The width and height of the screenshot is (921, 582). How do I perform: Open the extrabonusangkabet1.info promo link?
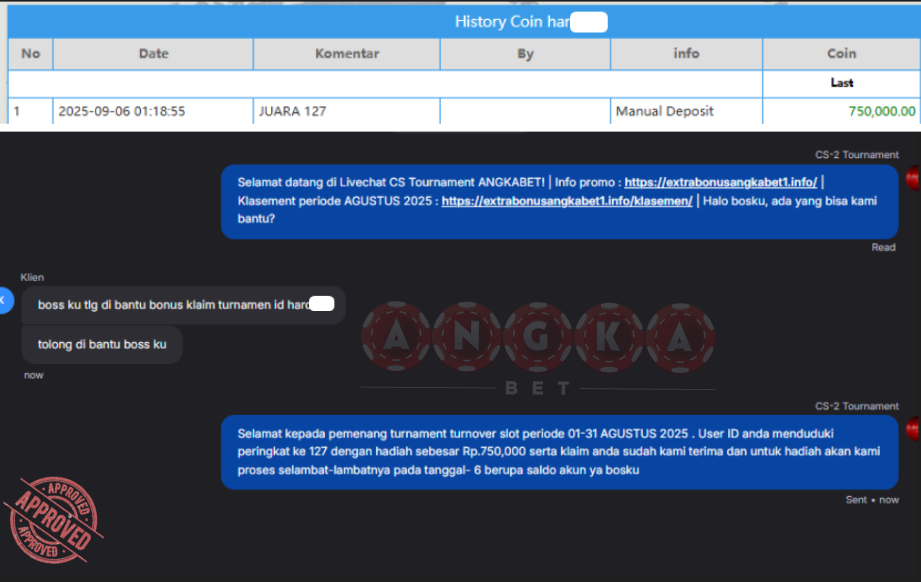coord(720,182)
